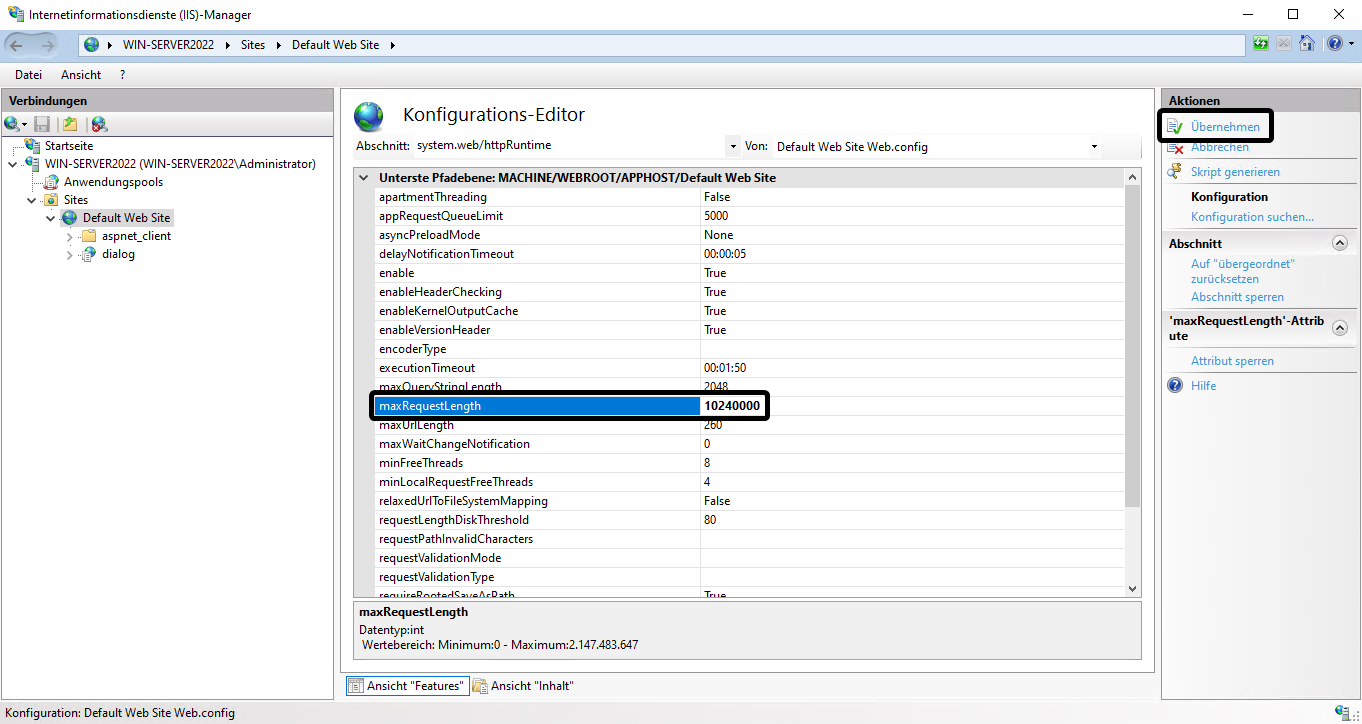Click the aspnet_client folder icon
The width and height of the screenshot is (1362, 724).
89,236
